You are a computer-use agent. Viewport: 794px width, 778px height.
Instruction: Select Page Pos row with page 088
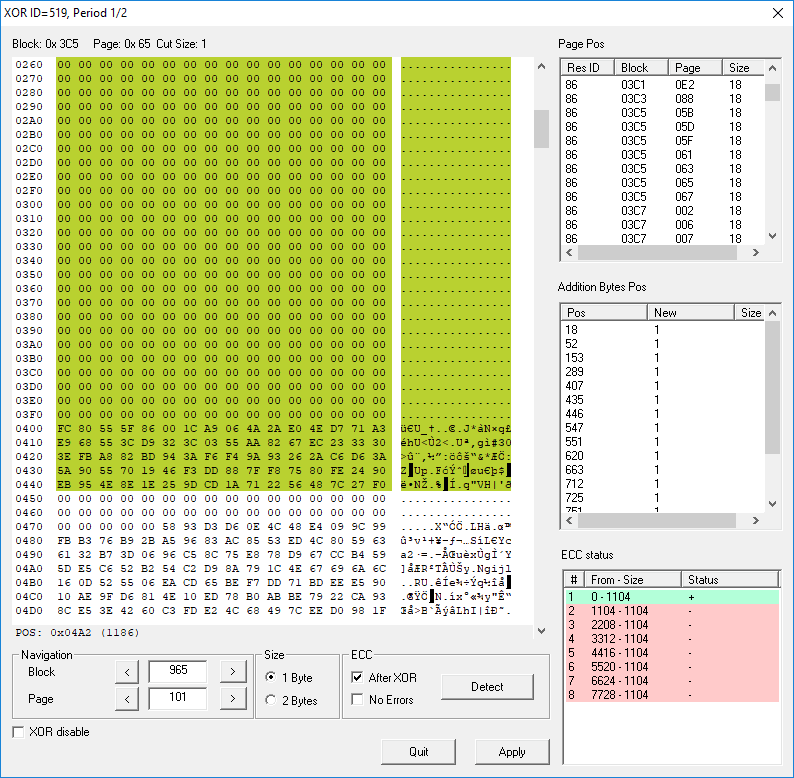(662, 99)
